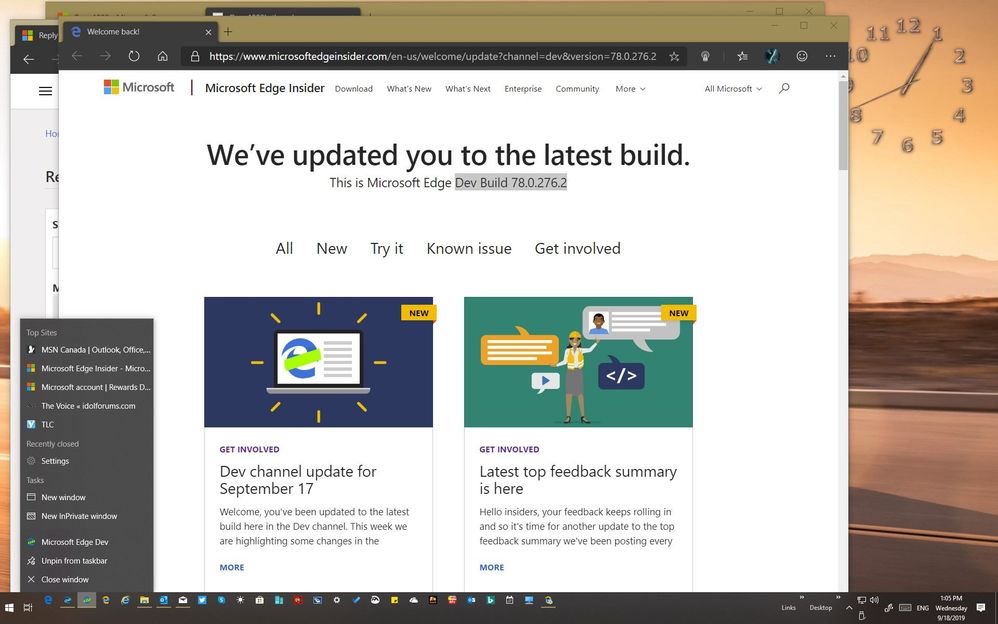The height and width of the screenshot is (624, 998).
Task: Open Internet Explorer from the taskbar
Action: tap(125, 600)
